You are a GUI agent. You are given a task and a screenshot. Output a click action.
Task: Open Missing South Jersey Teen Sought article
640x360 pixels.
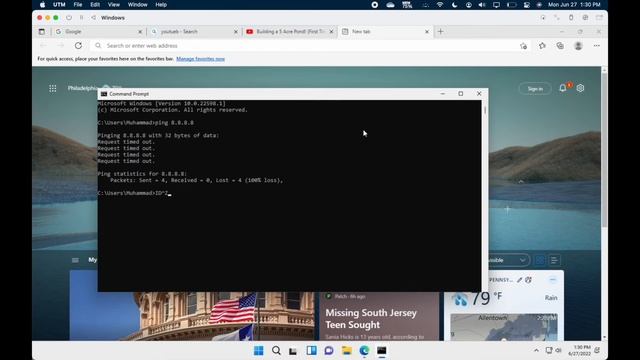coord(371,318)
